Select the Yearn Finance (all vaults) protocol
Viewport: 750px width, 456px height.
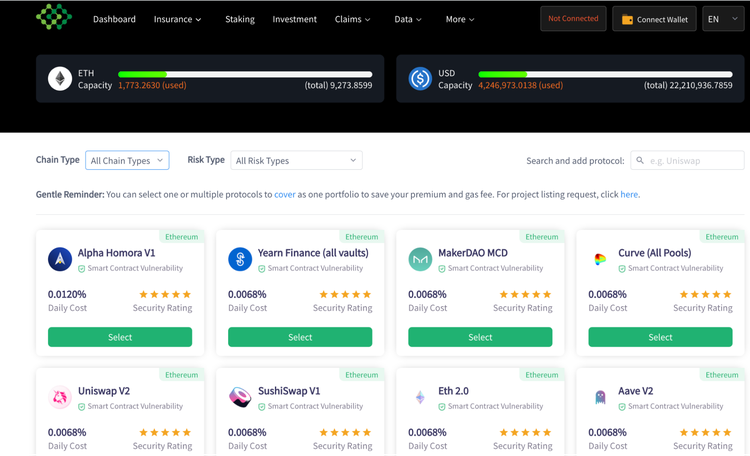click(x=300, y=337)
